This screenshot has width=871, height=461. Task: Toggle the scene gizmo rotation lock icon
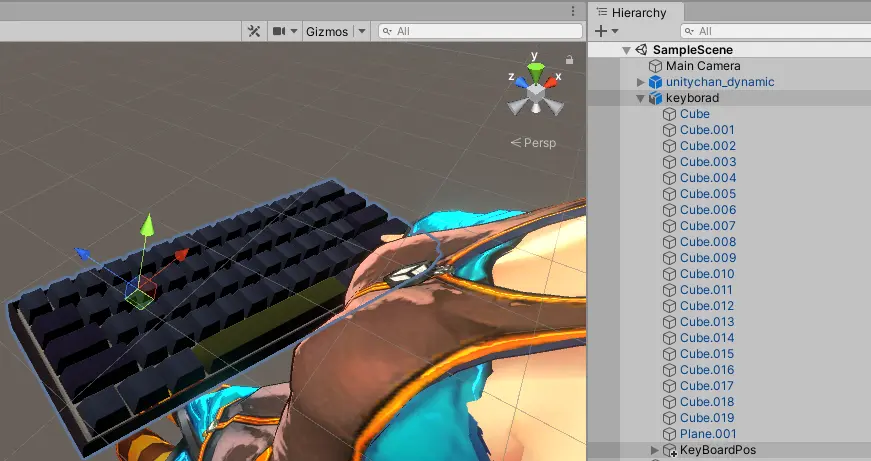(x=569, y=59)
